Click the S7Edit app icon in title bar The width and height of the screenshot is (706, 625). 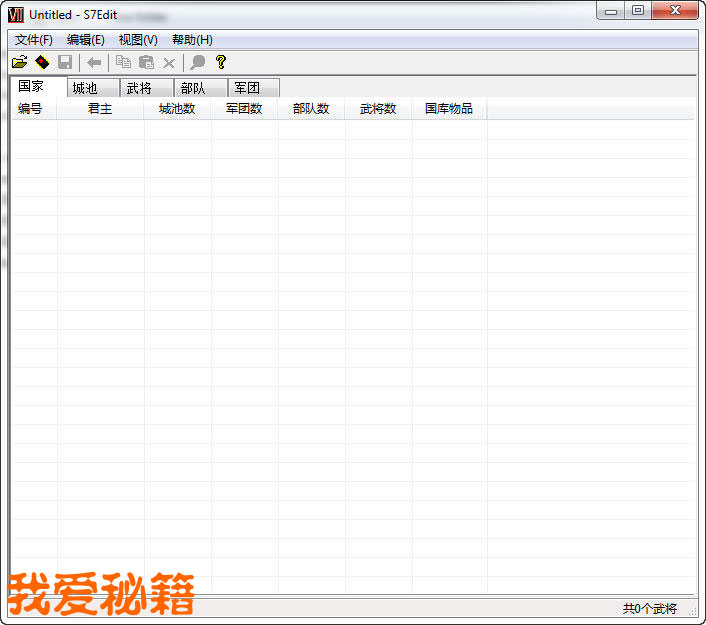click(x=16, y=14)
